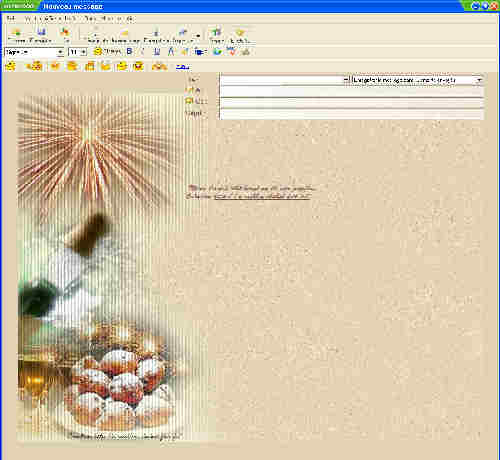Open the first menu in the menu bar

pyautogui.click(x=11, y=19)
